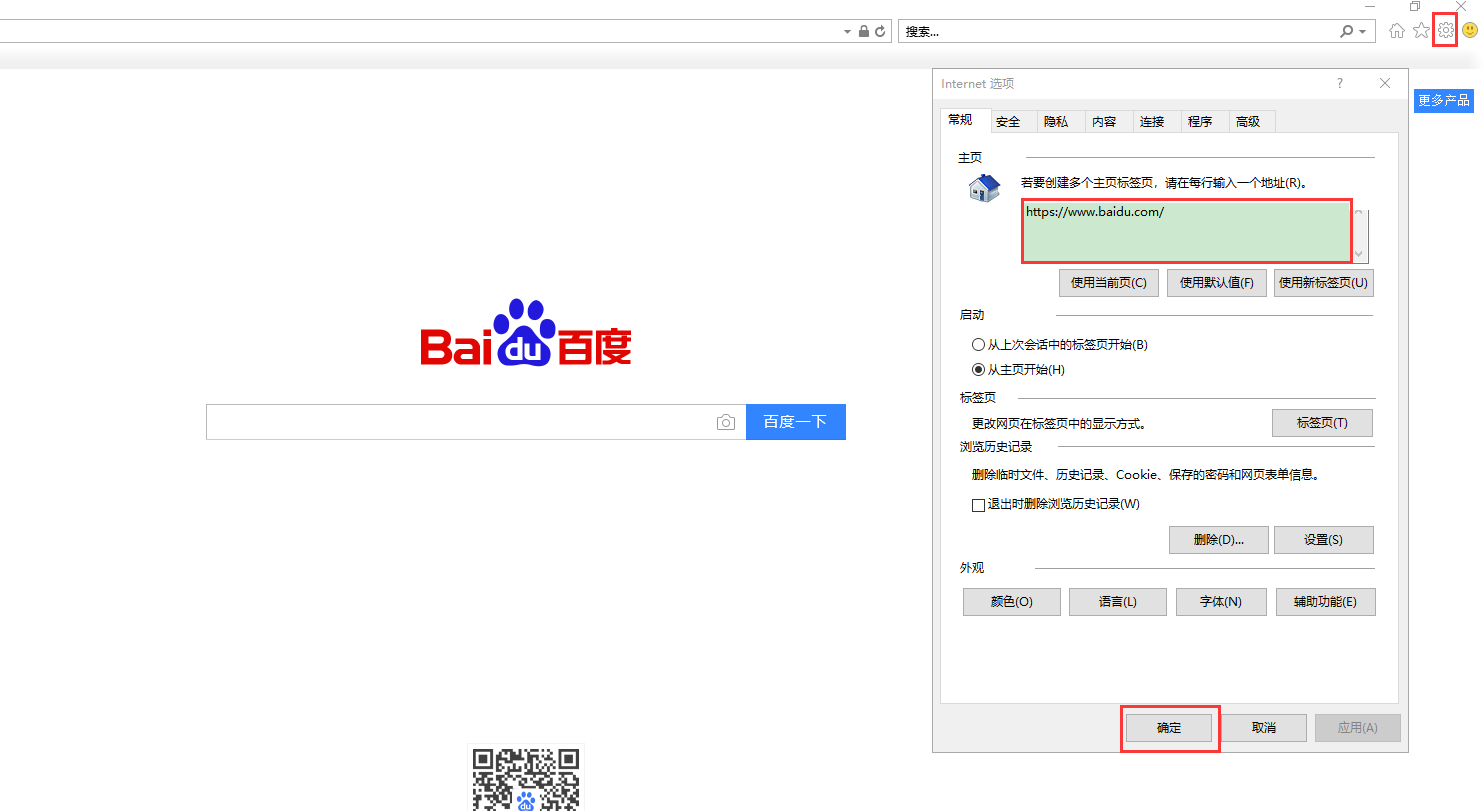1484x811 pixels.
Task: Click the house icon in the home page section
Action: click(984, 187)
